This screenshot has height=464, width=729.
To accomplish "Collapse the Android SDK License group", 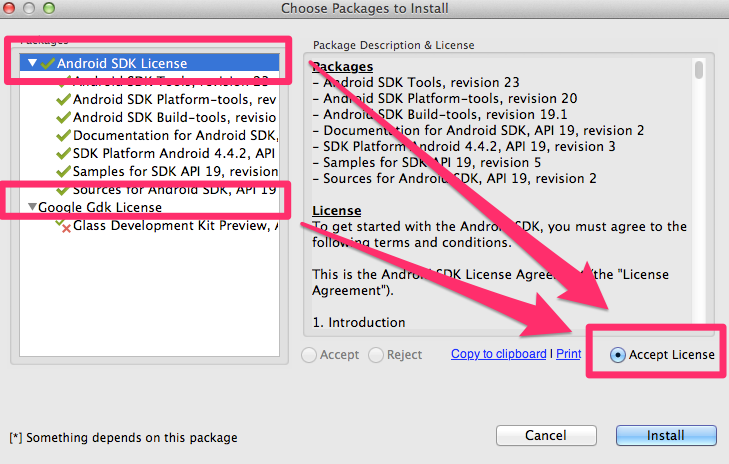I will pyautogui.click(x=32, y=62).
